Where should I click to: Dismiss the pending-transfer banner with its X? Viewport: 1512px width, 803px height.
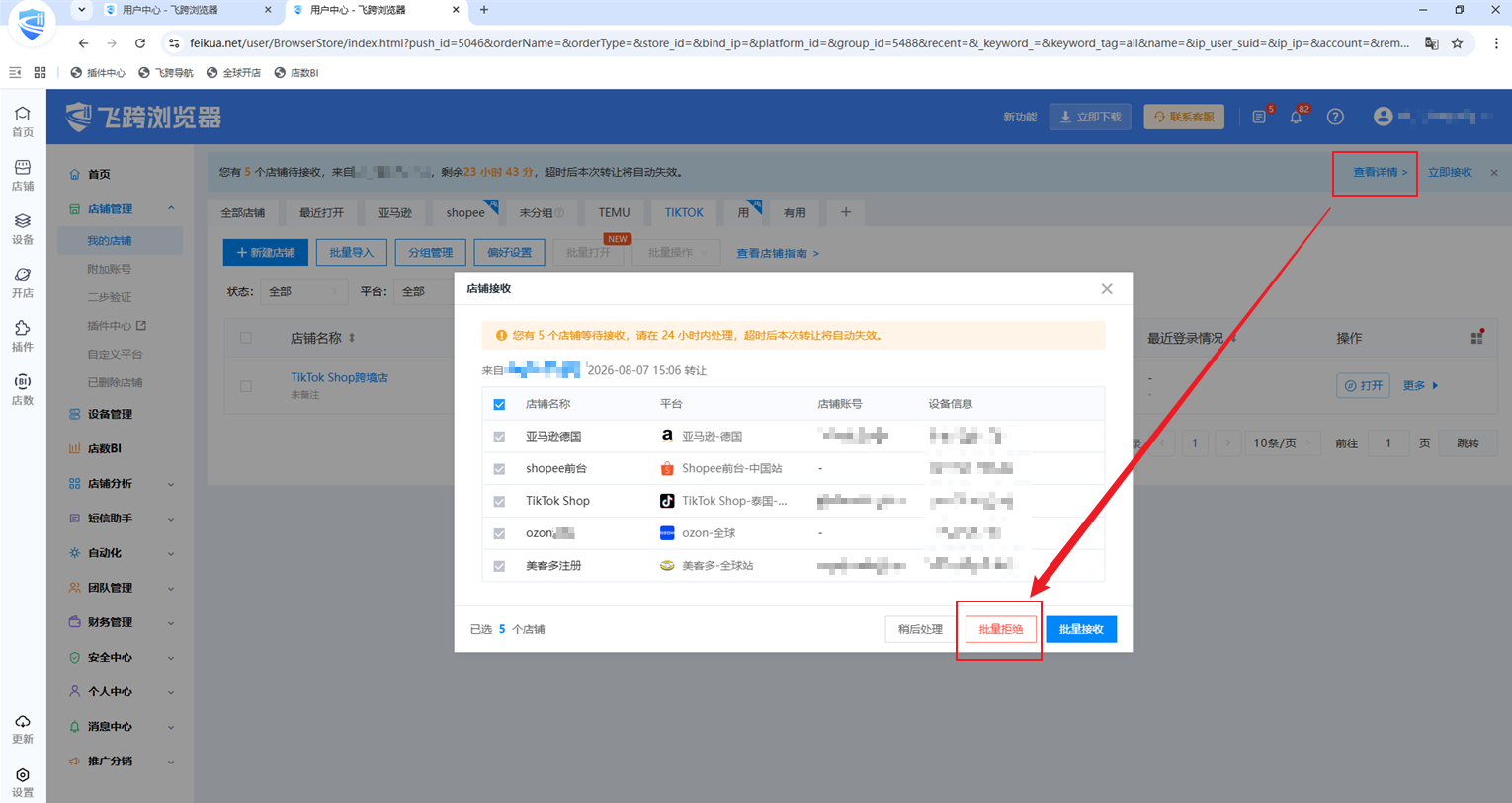(x=1494, y=173)
